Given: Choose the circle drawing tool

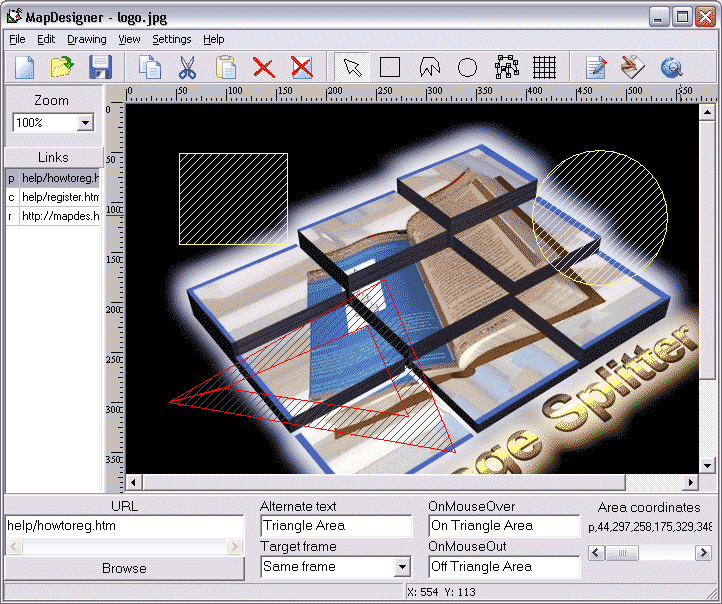Looking at the screenshot, I should 467,67.
